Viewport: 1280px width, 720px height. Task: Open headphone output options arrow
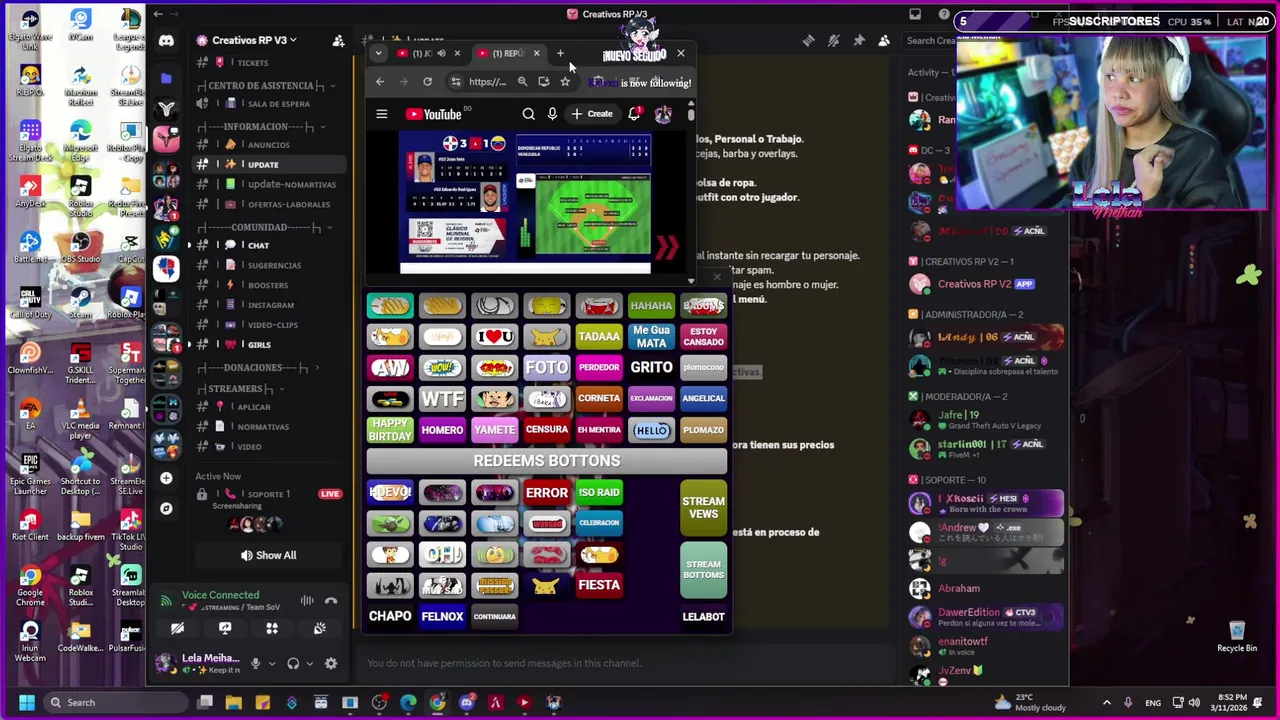click(309, 663)
